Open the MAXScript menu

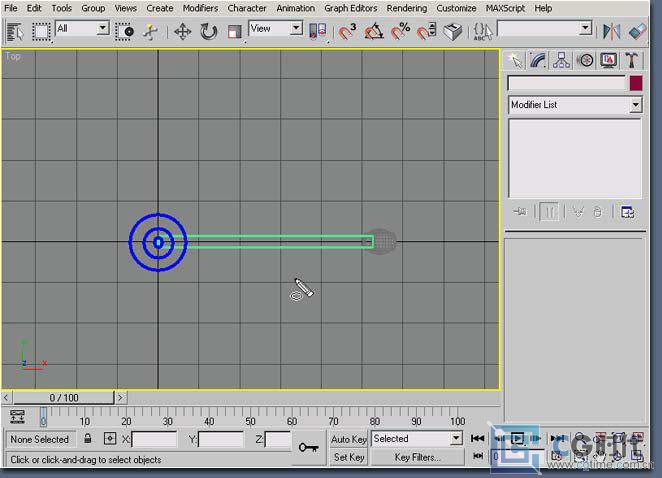pos(505,8)
